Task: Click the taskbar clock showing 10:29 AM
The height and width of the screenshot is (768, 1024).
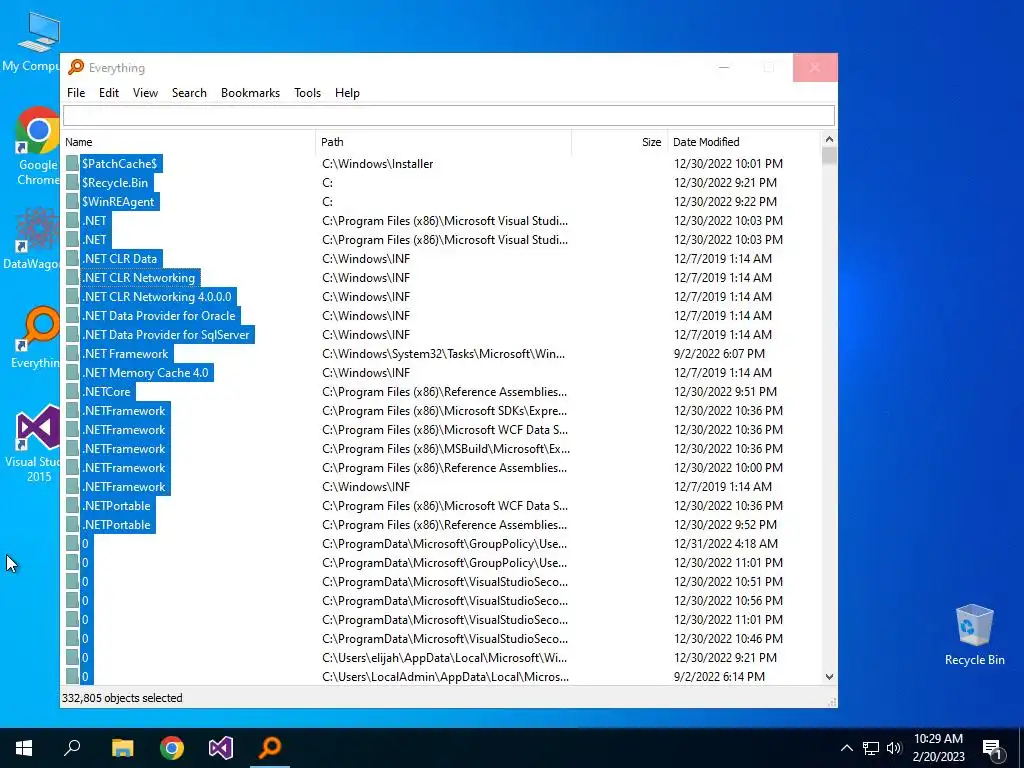Action: [938, 748]
